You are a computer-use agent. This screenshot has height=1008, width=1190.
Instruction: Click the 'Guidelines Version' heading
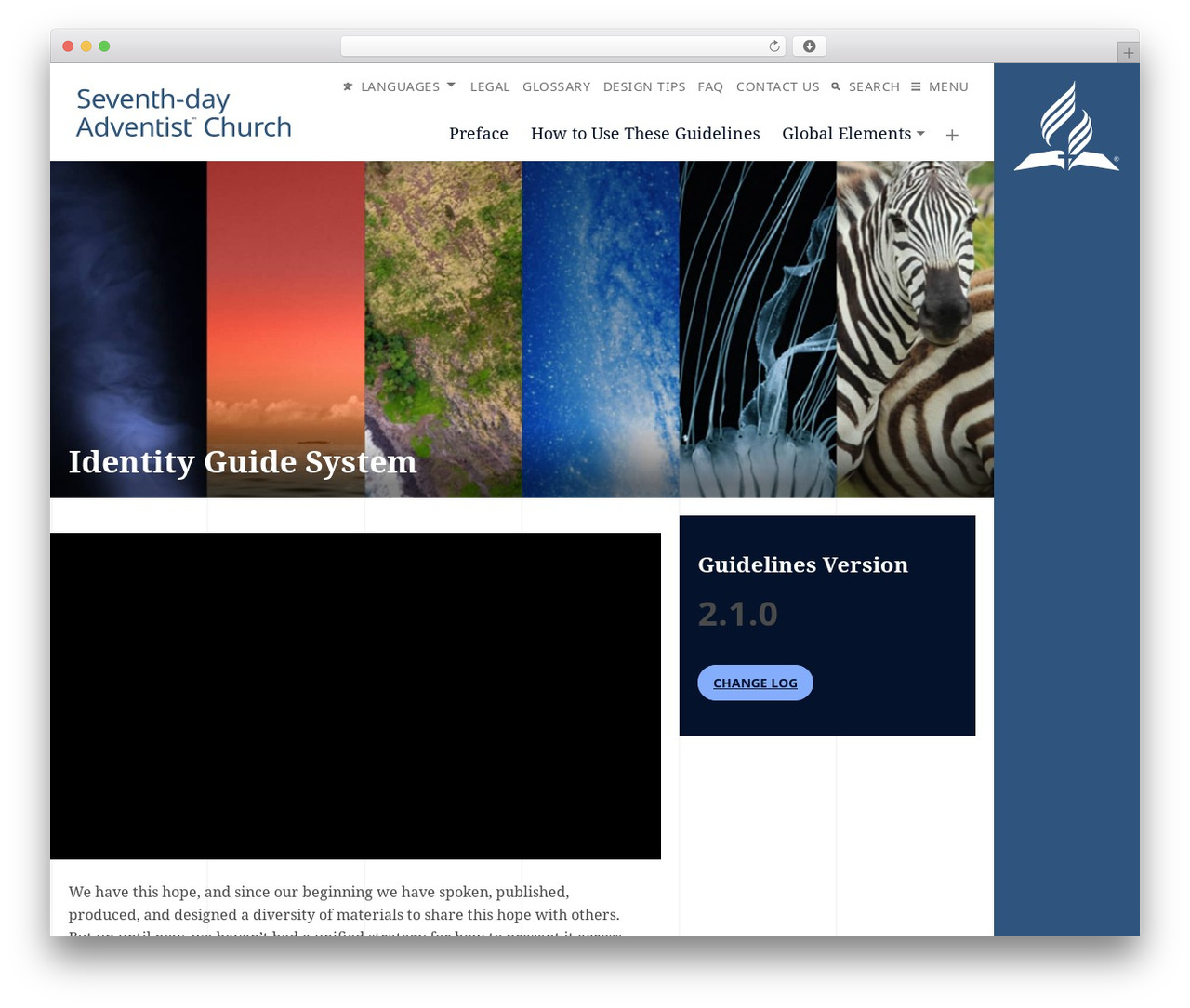(803, 564)
